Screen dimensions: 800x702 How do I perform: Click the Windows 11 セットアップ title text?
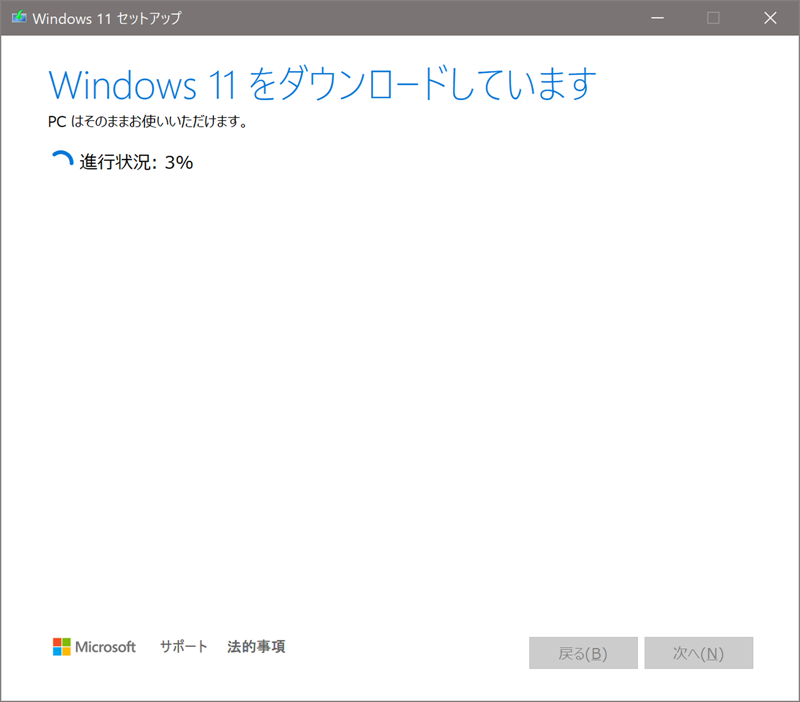(x=107, y=18)
